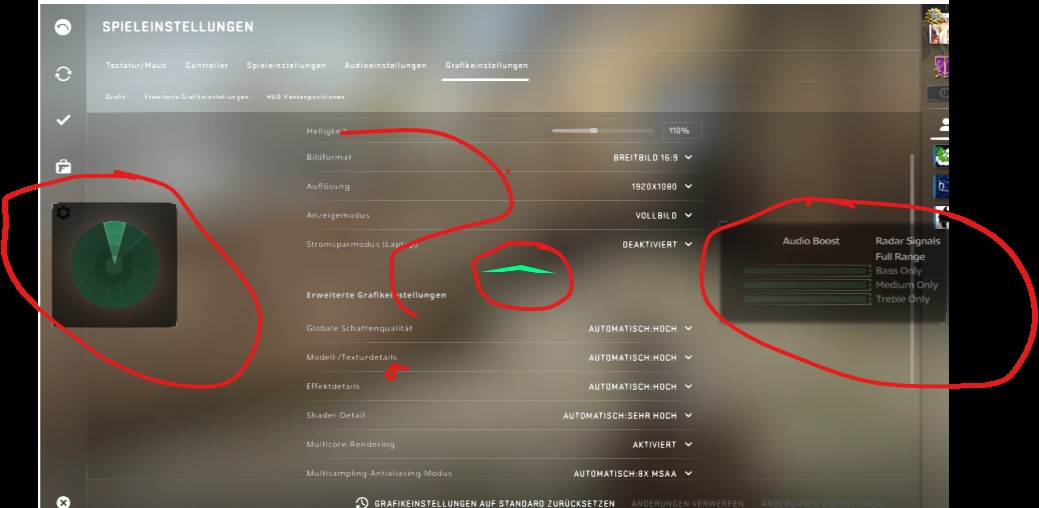Viewport: 1039px width, 508px height.
Task: Expand the Anzeigemodus Vollbild dropdown
Action: click(664, 215)
